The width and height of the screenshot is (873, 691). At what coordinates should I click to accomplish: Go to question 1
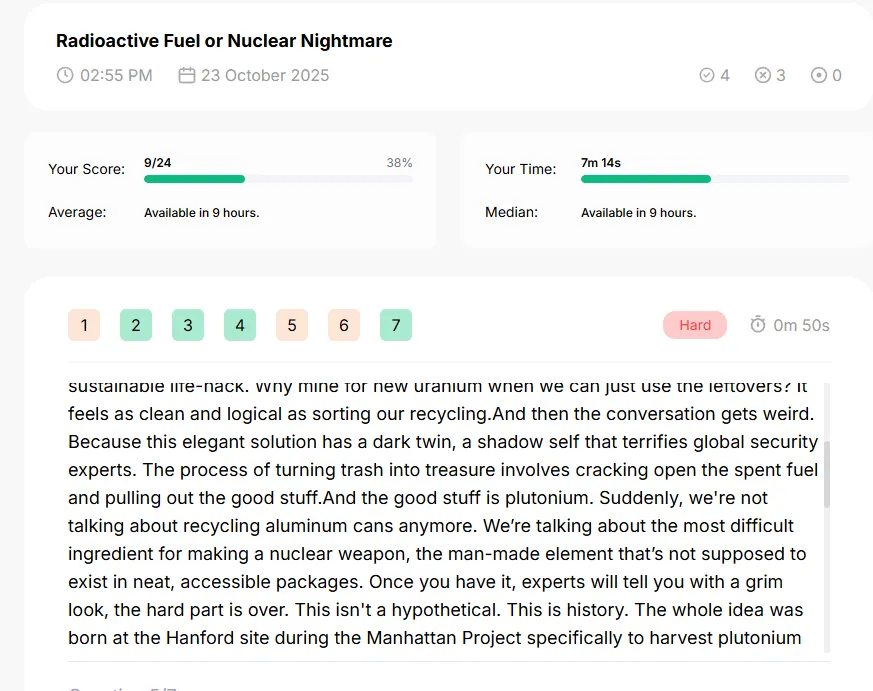coord(84,325)
